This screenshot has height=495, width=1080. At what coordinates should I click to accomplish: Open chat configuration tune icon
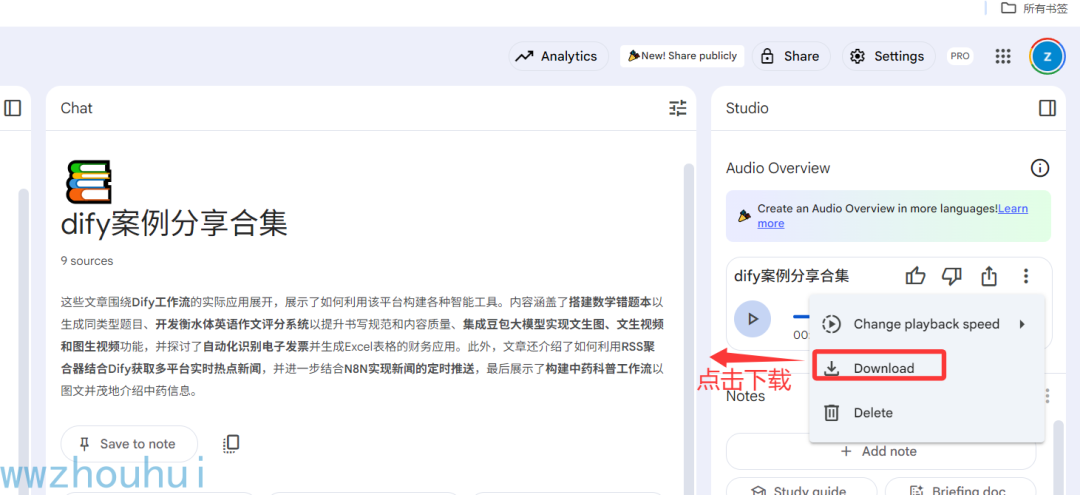click(x=678, y=108)
